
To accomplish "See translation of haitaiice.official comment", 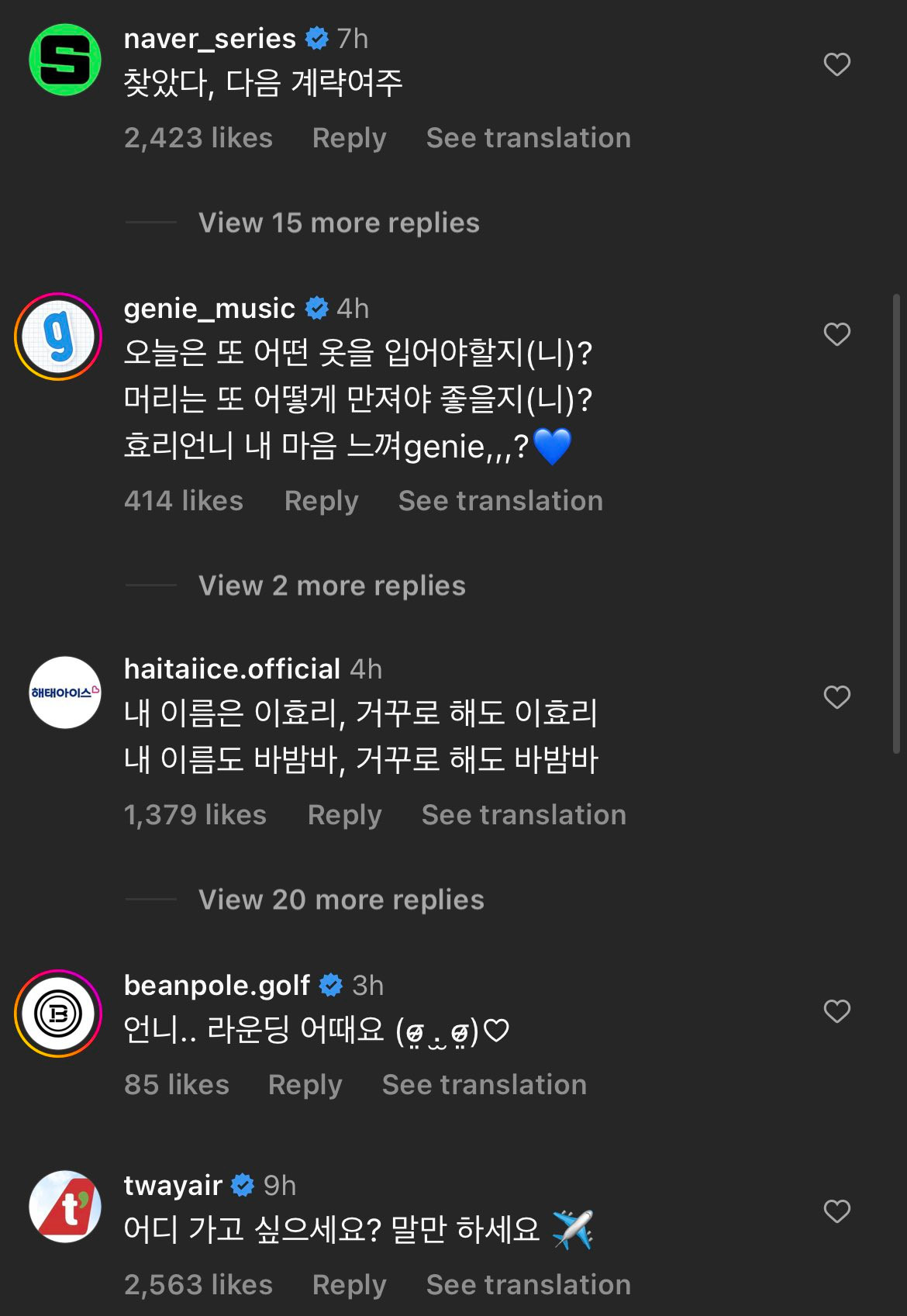I will (523, 815).
